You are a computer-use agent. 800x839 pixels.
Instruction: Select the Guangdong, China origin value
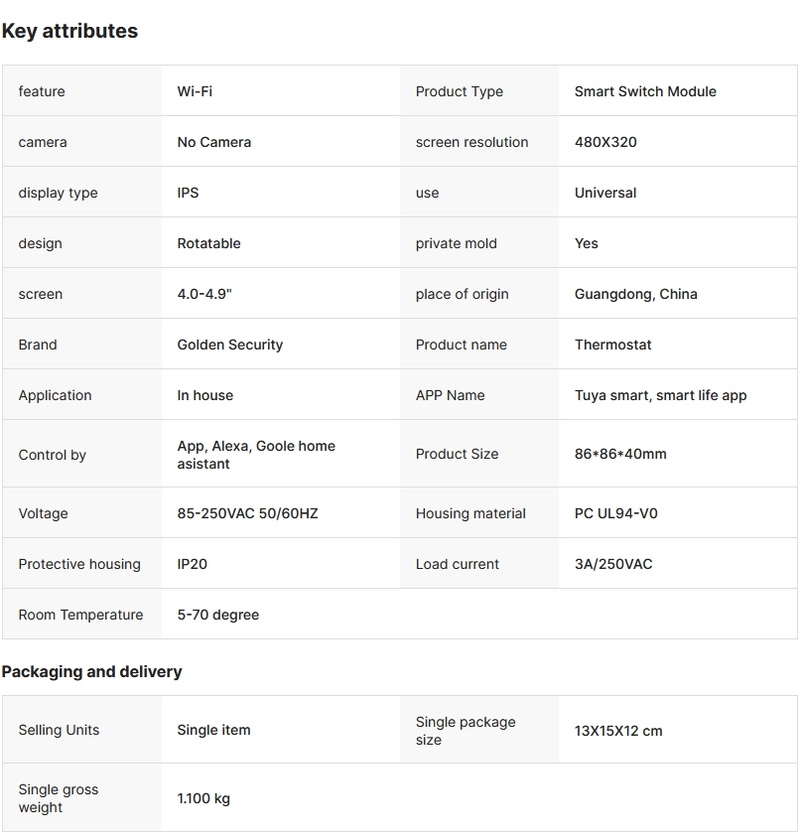[x=636, y=294]
